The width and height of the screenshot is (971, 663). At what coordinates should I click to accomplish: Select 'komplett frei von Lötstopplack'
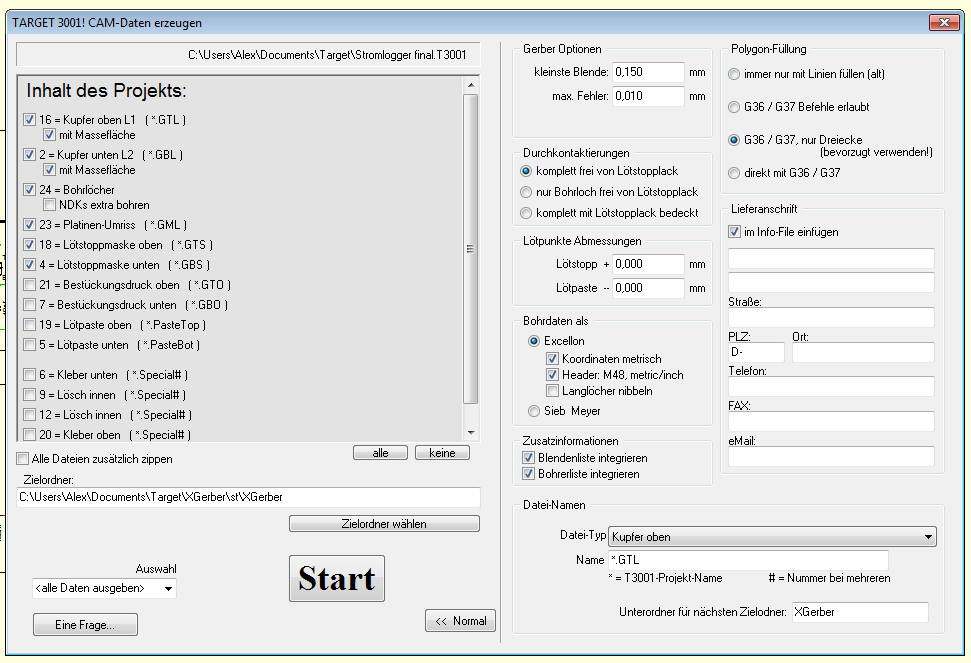pos(526,171)
